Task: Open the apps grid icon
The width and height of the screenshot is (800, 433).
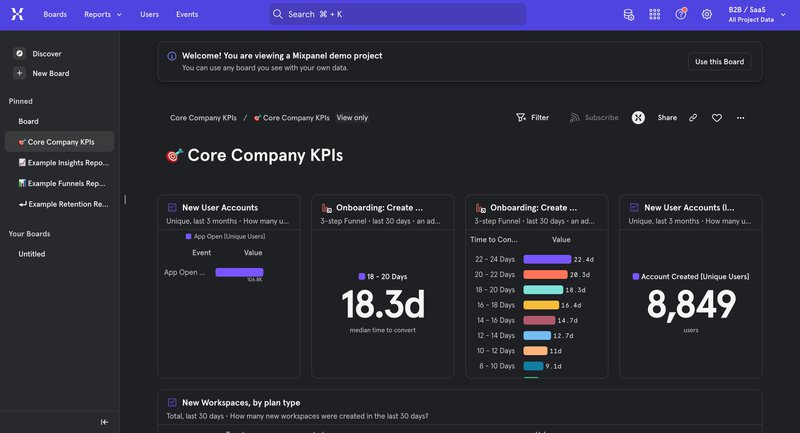Action: coord(655,14)
